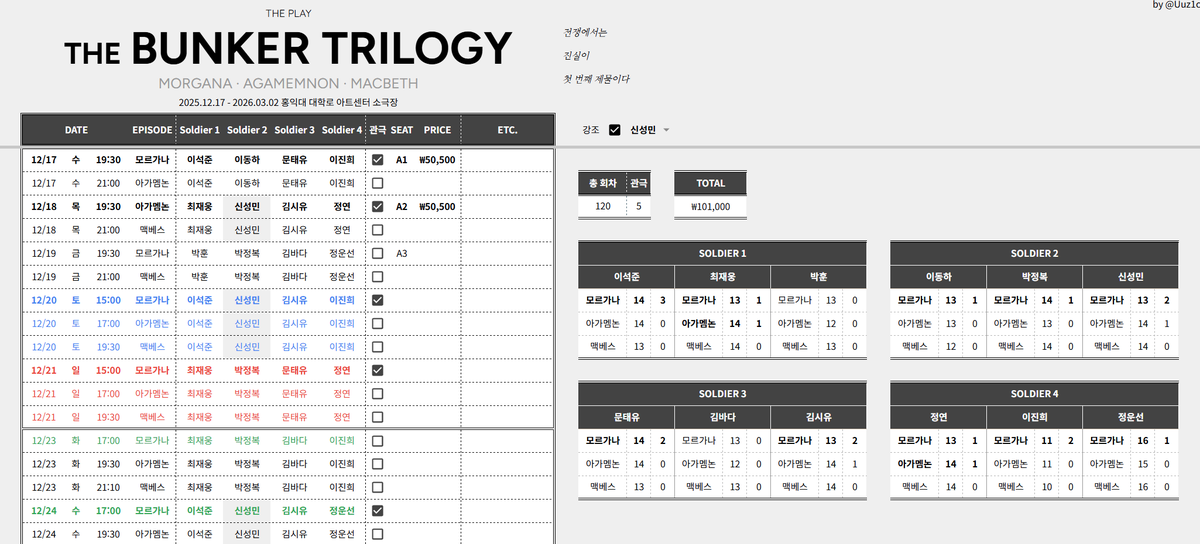Check the 관극 box for 12/20 19:30 맥베스
This screenshot has height=544, width=1200.
point(378,346)
